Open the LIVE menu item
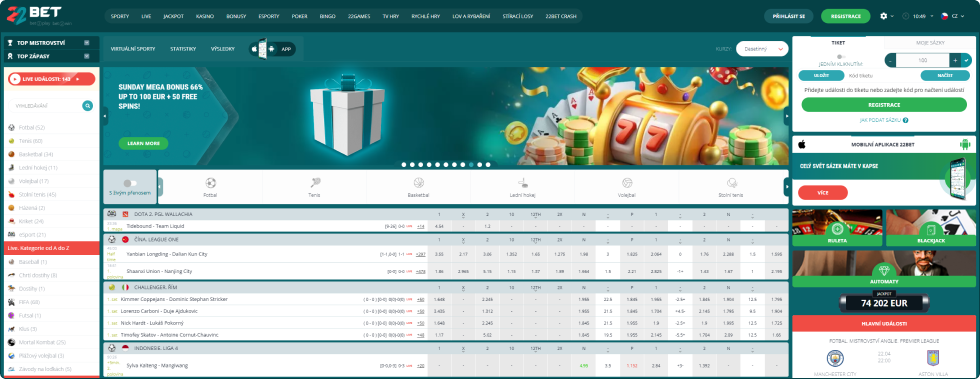Viewport: 980px width, 379px height. point(146,16)
